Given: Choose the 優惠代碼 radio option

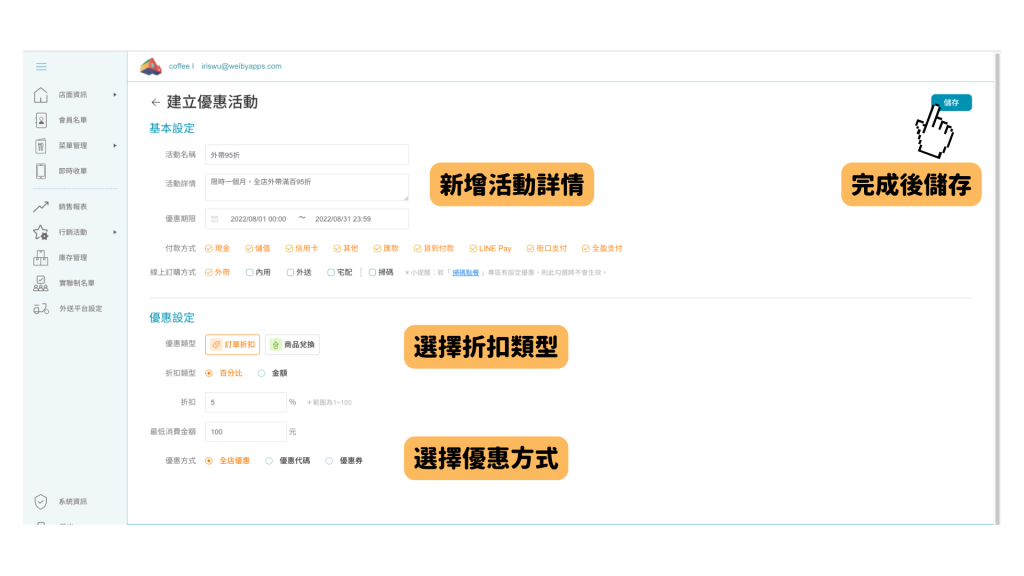Looking at the screenshot, I should (269, 461).
